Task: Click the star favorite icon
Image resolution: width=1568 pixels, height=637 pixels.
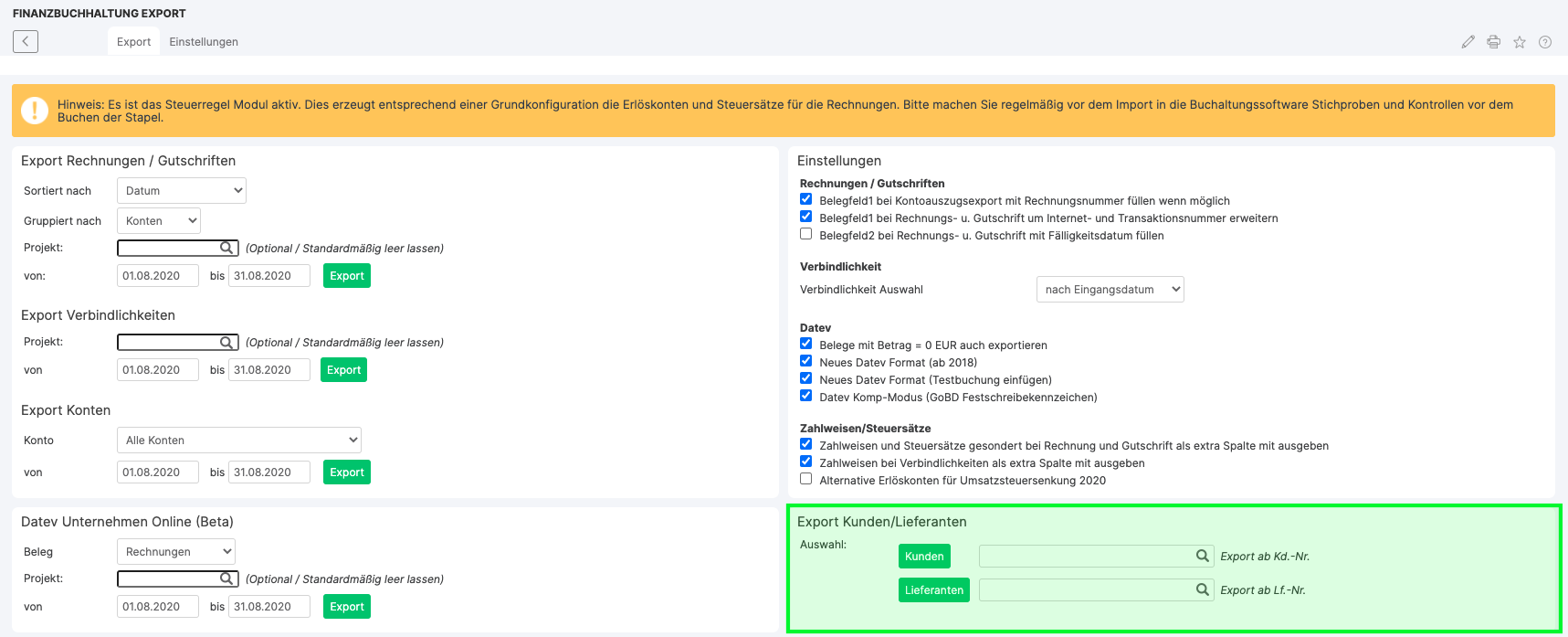Action: pos(1520,42)
